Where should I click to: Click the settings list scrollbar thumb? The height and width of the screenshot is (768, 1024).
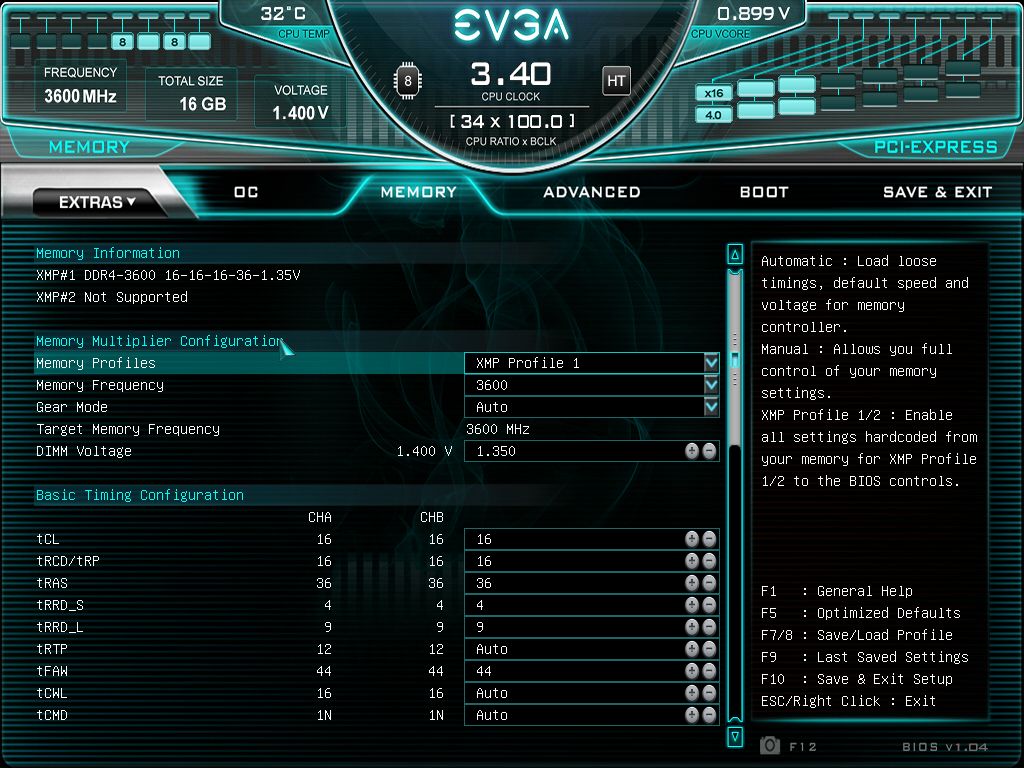tap(735, 359)
